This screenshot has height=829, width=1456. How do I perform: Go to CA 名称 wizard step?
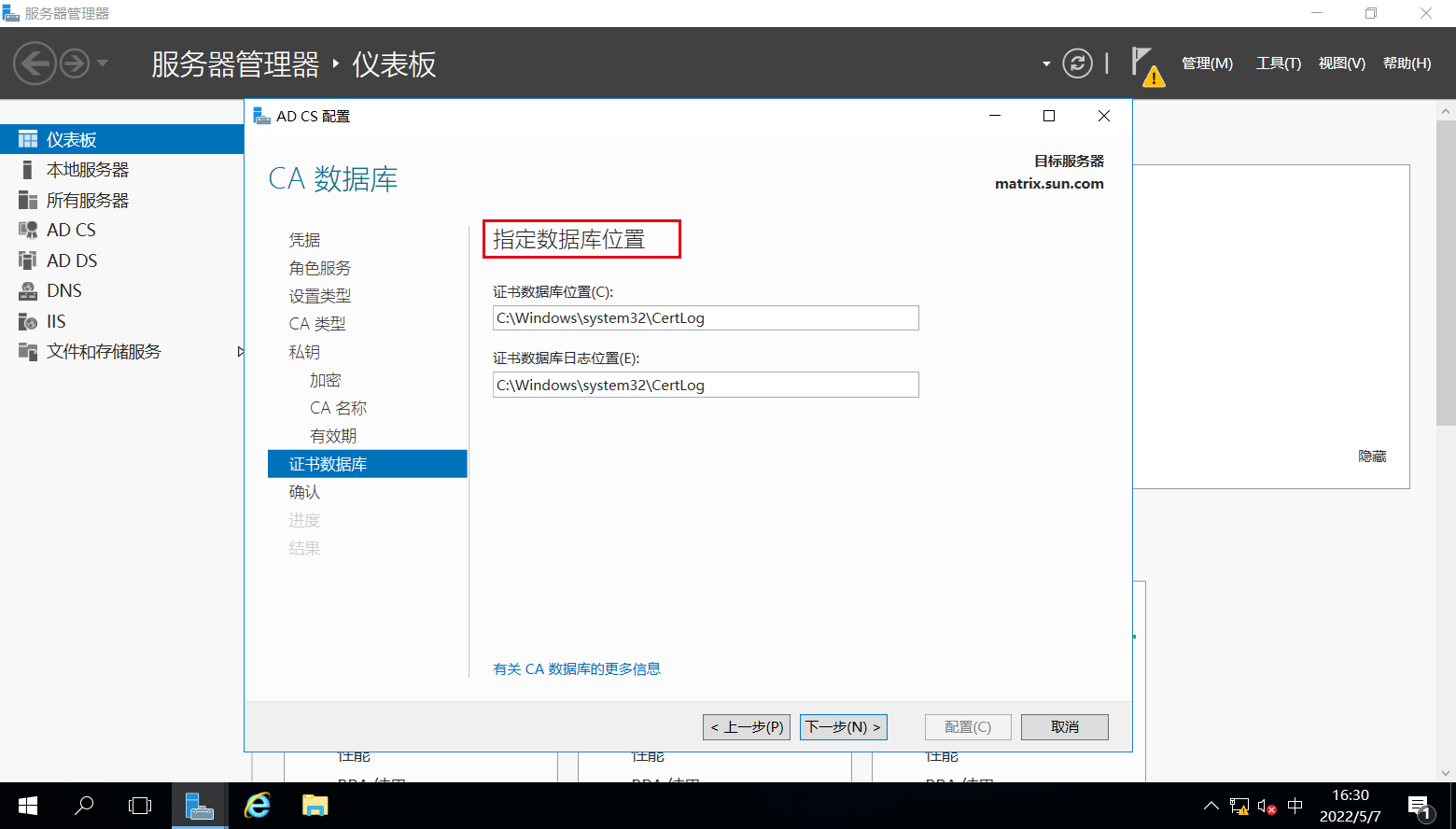point(339,408)
